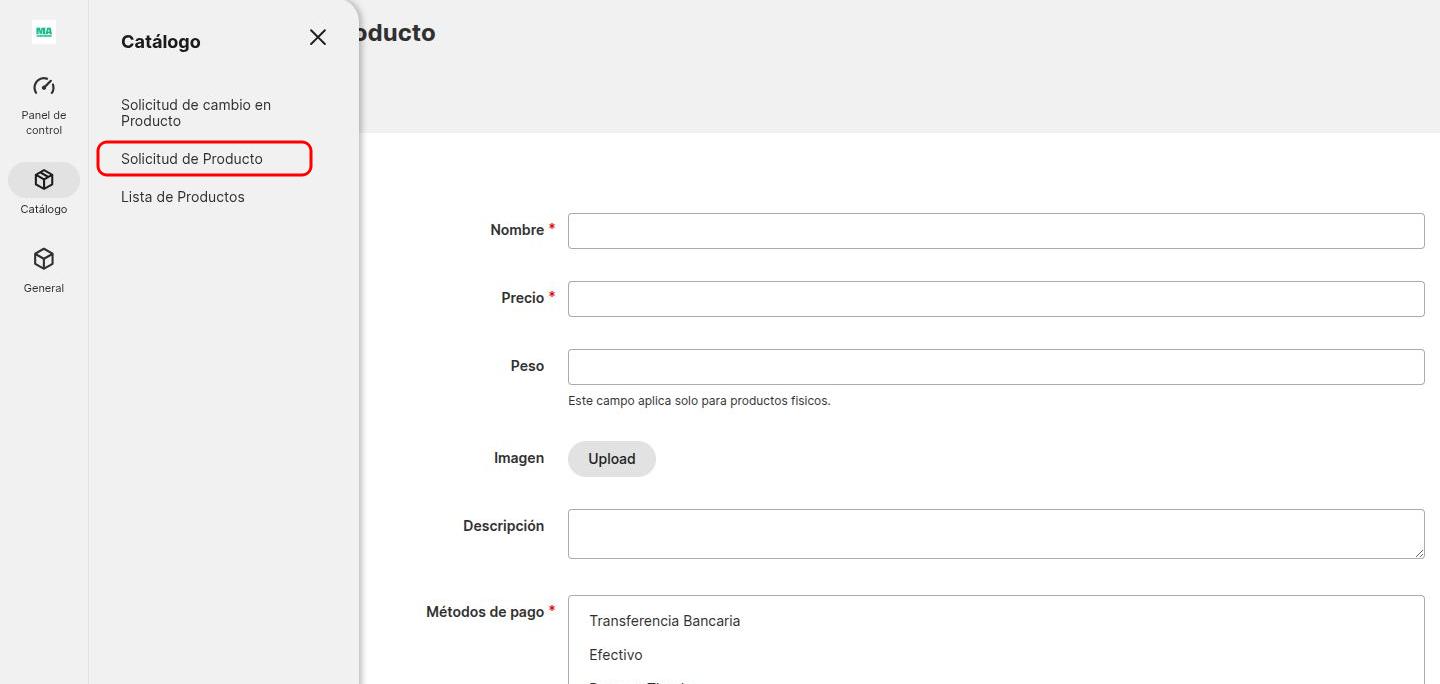The width and height of the screenshot is (1440, 684).
Task: Click the Descripción text area
Action: 995,533
